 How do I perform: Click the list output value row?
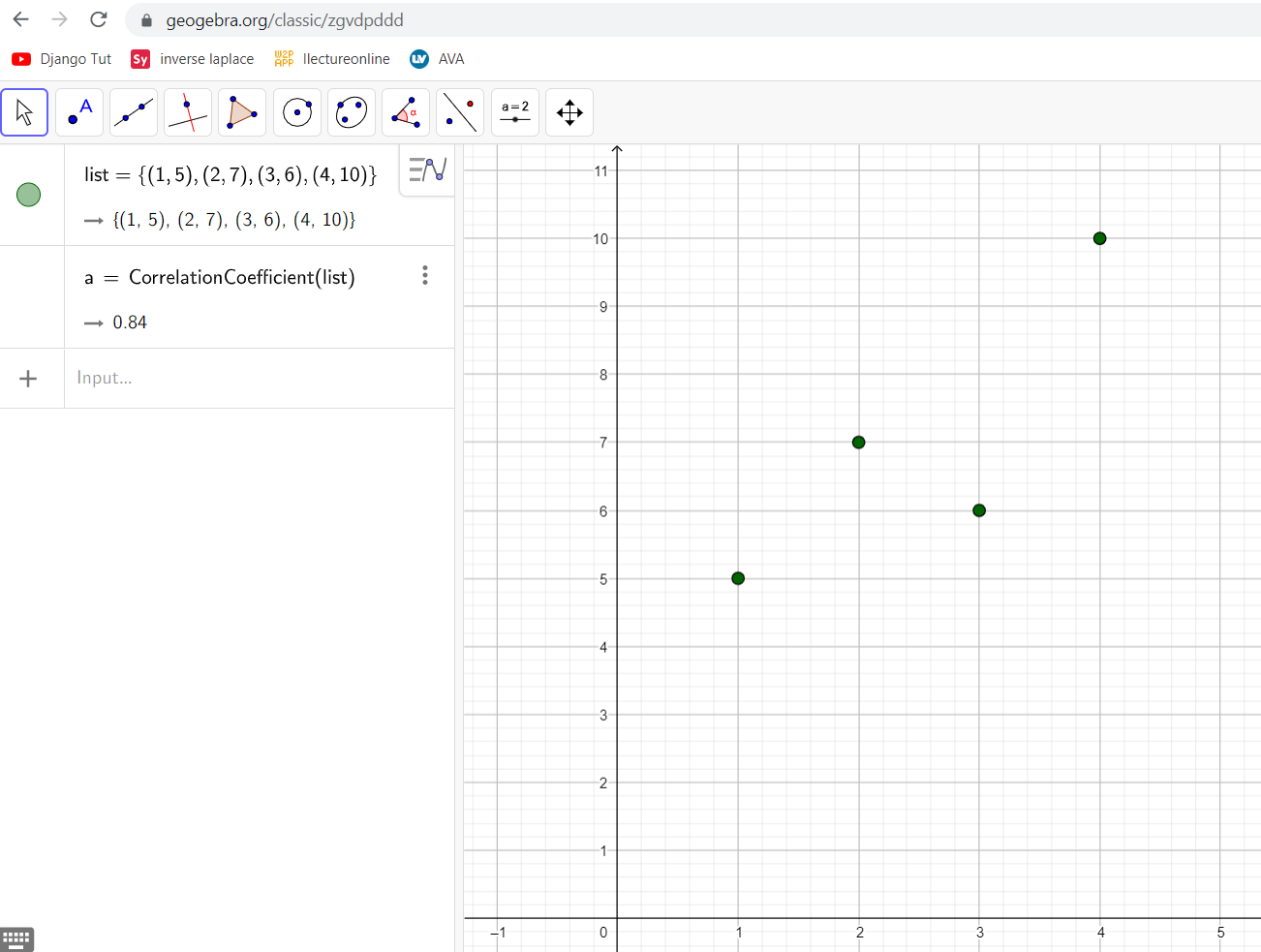click(234, 220)
